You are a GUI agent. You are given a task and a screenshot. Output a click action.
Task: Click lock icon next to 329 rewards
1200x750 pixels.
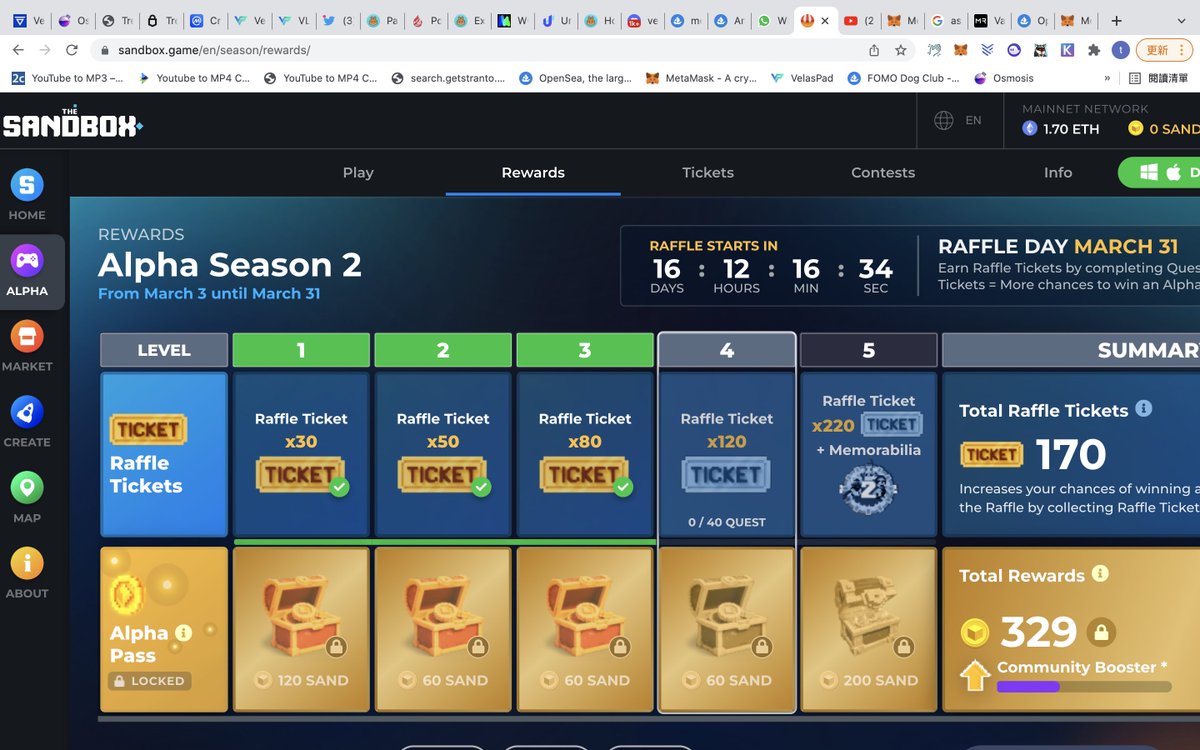coord(1101,632)
